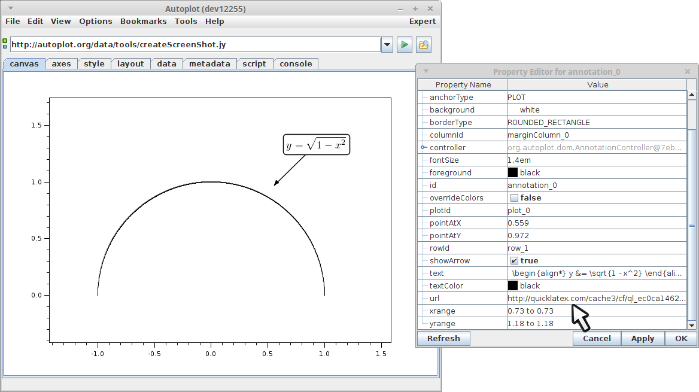Toggle the overrideColors checkbox

click(x=514, y=198)
